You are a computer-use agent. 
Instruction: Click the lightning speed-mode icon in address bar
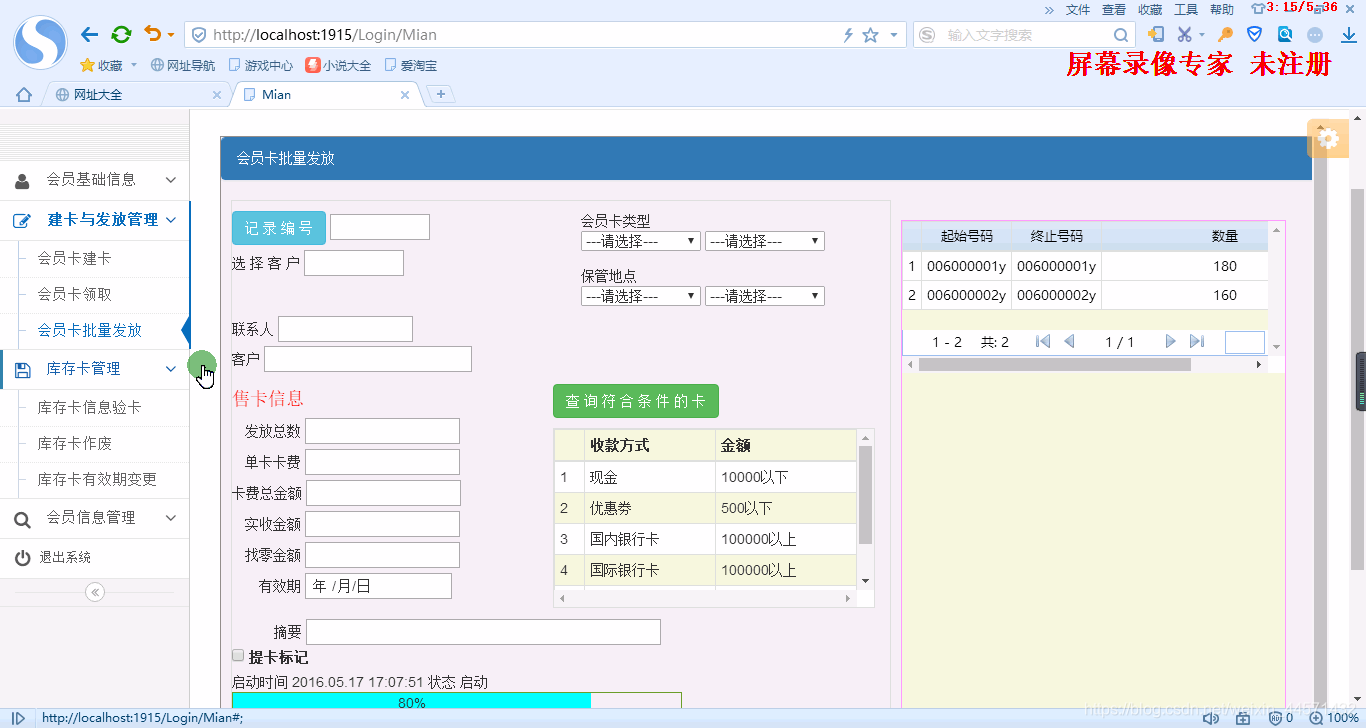point(848,35)
